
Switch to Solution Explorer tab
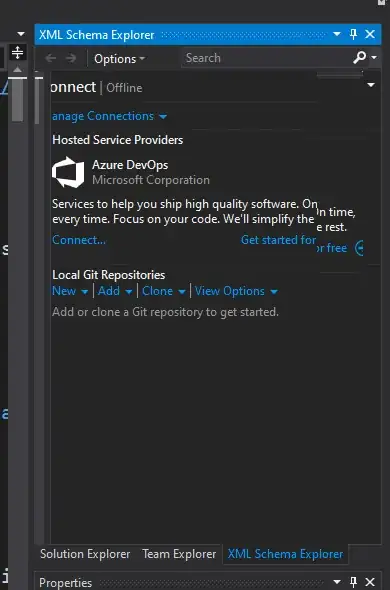tap(85, 554)
